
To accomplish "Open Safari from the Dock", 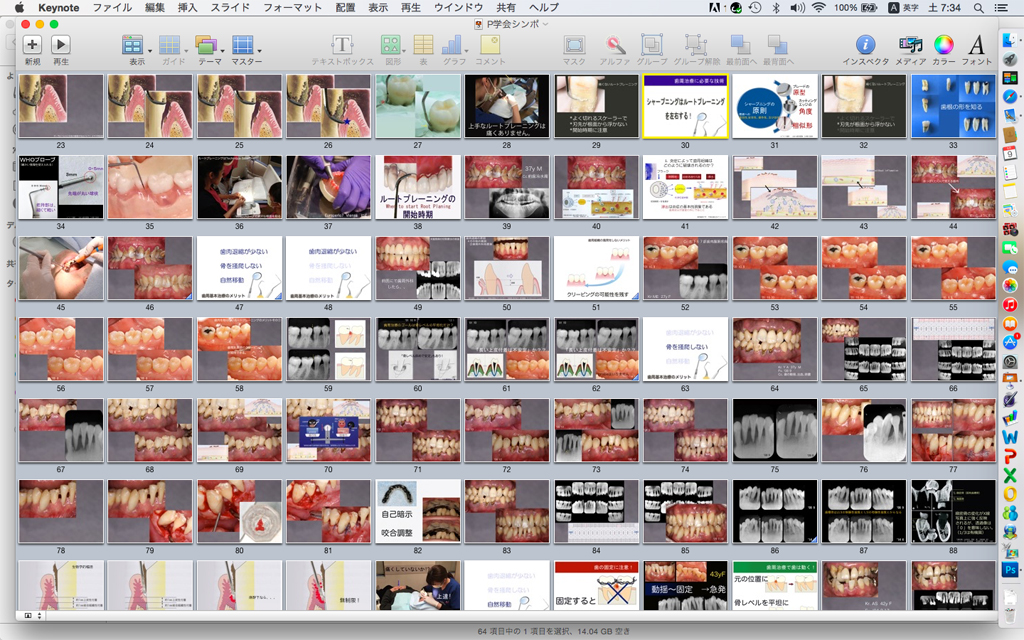I will coord(1010,96).
